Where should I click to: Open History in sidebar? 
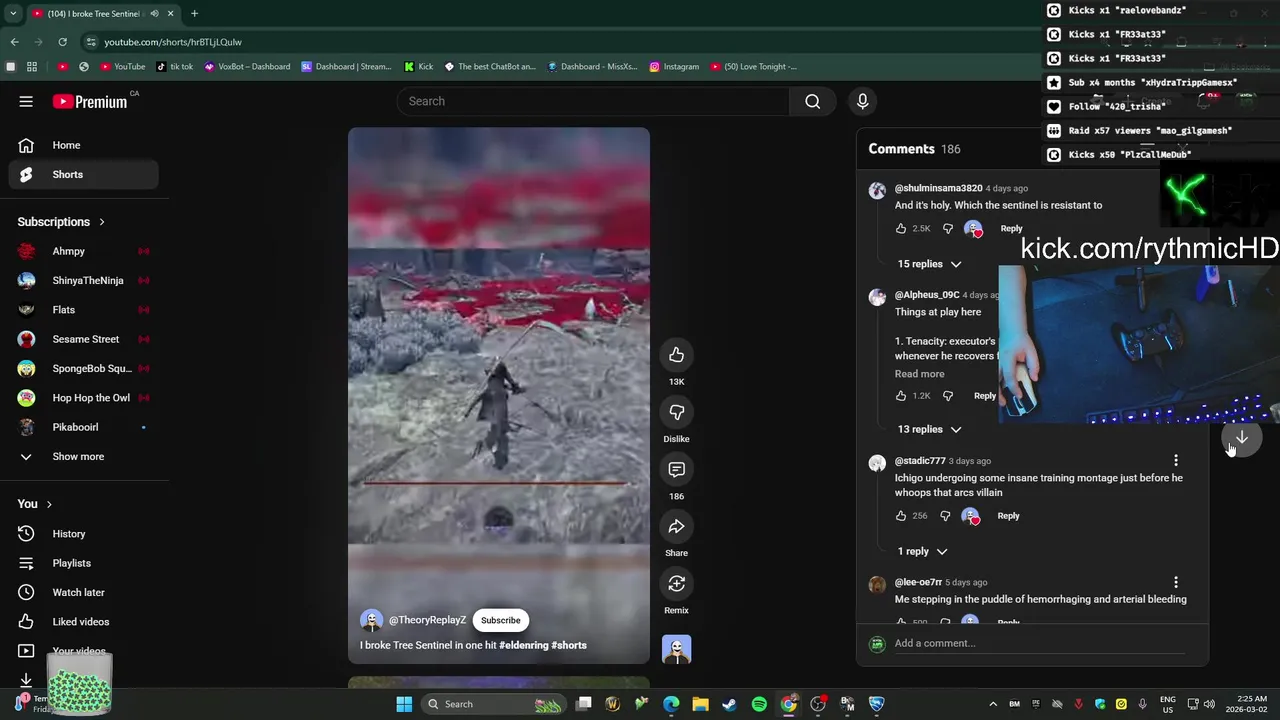(84, 534)
